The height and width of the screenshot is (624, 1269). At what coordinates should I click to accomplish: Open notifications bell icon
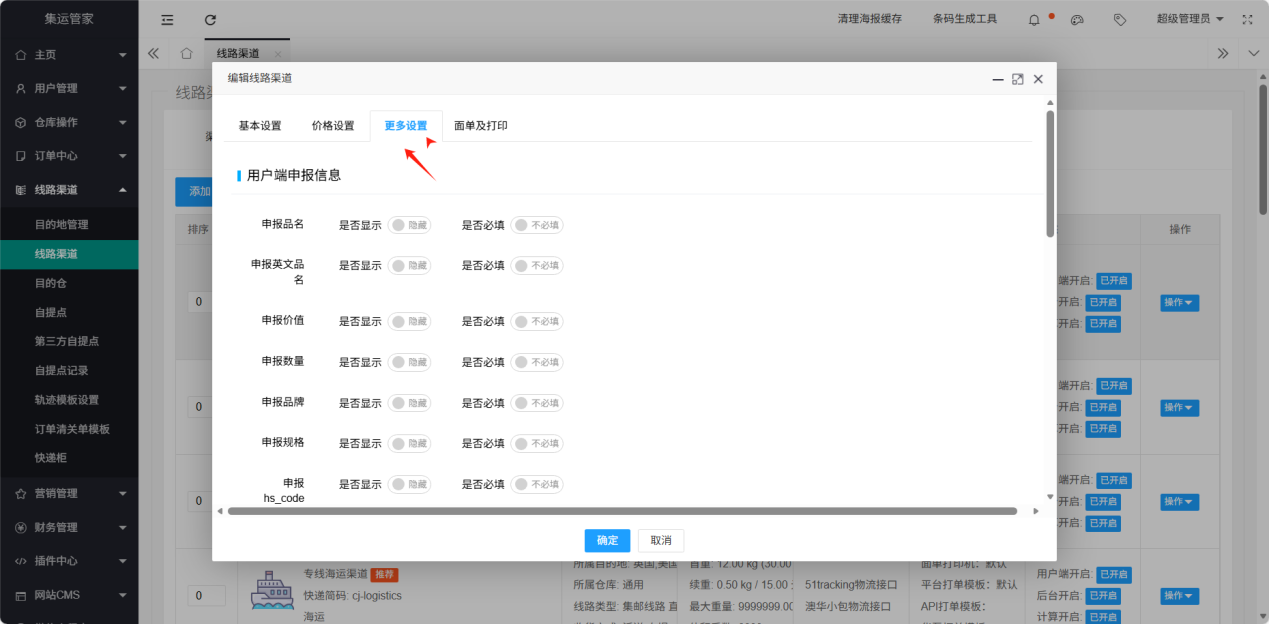[x=1034, y=19]
